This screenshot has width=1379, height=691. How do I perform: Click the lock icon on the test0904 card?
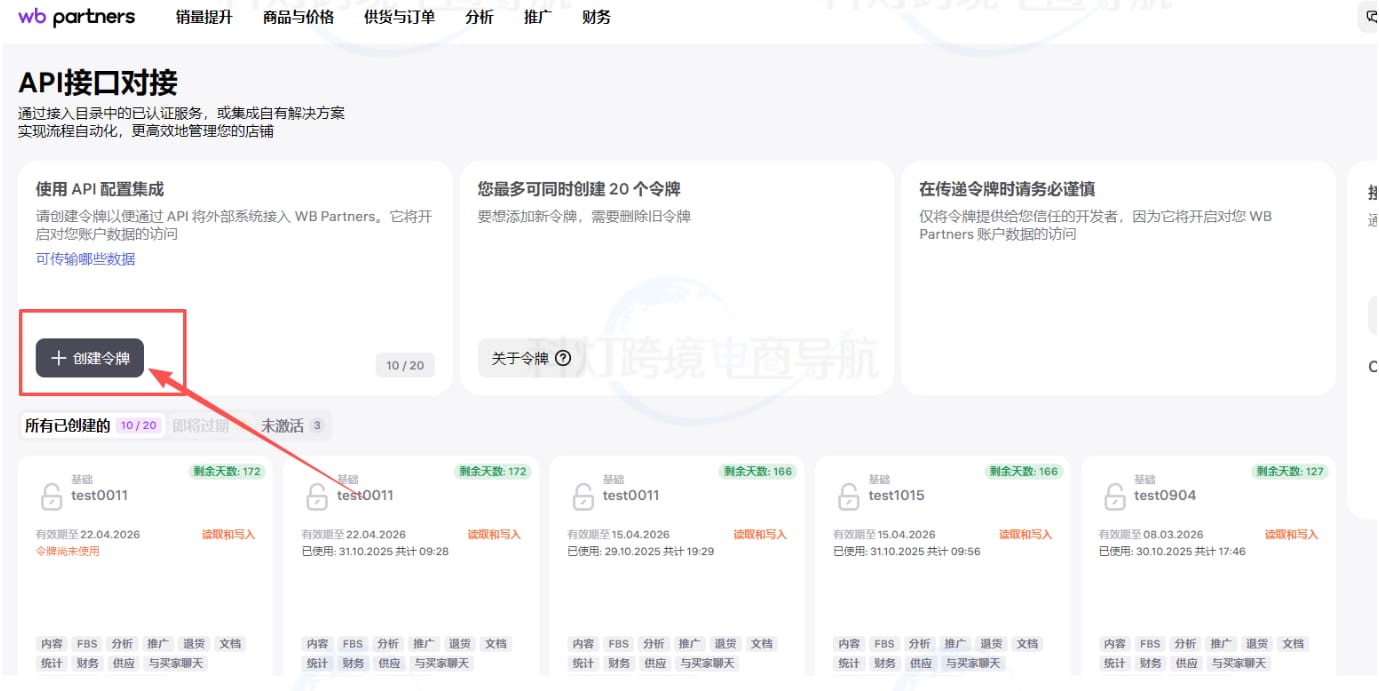pyautogui.click(x=1114, y=497)
